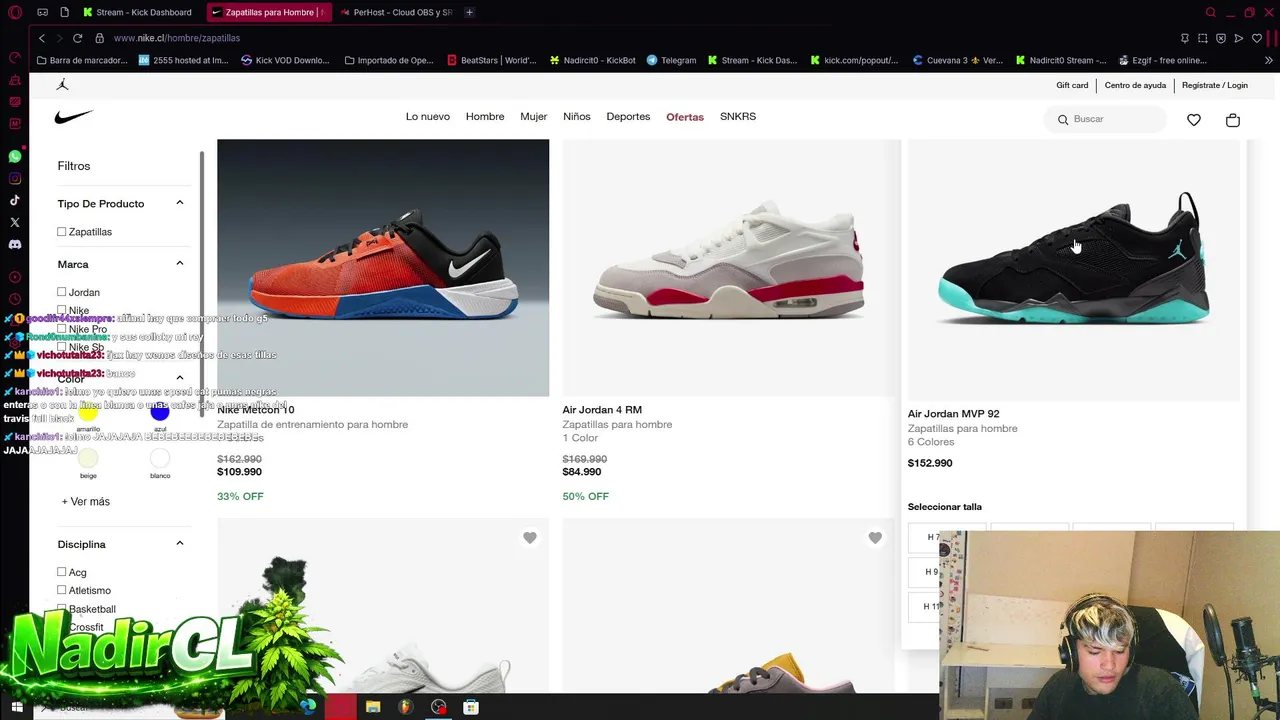1280x720 pixels.
Task: Switch to PerHost - Cloud OBS tab
Action: [396, 12]
